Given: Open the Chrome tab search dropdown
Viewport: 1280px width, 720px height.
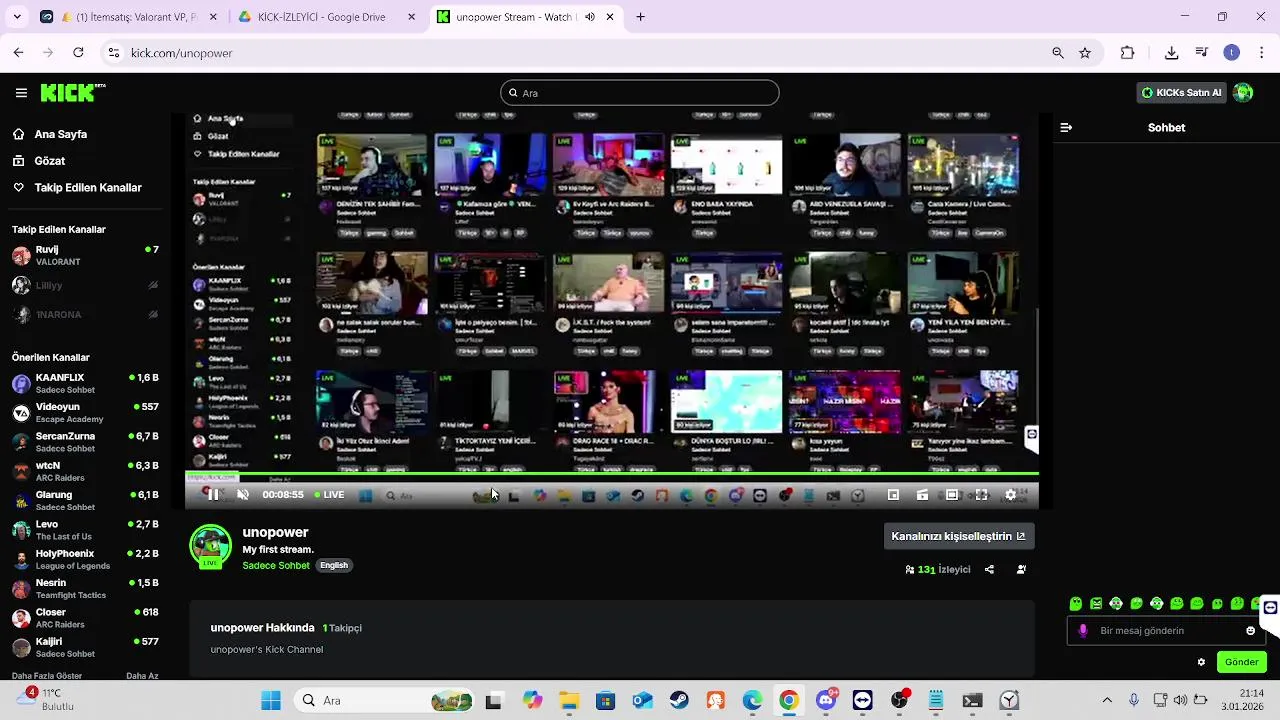Looking at the screenshot, I should tap(17, 17).
